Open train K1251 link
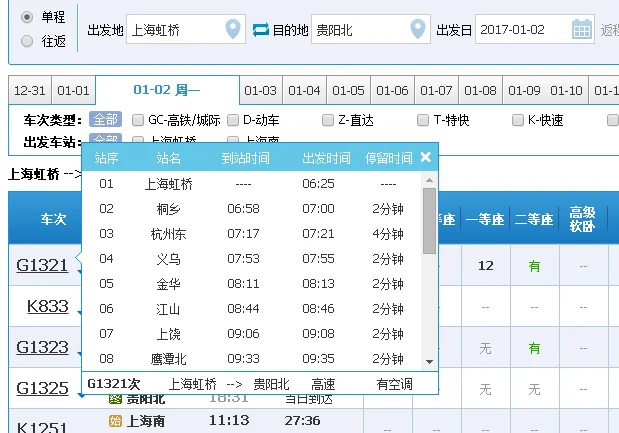Screen dimensions: 619x433 (x=42, y=427)
